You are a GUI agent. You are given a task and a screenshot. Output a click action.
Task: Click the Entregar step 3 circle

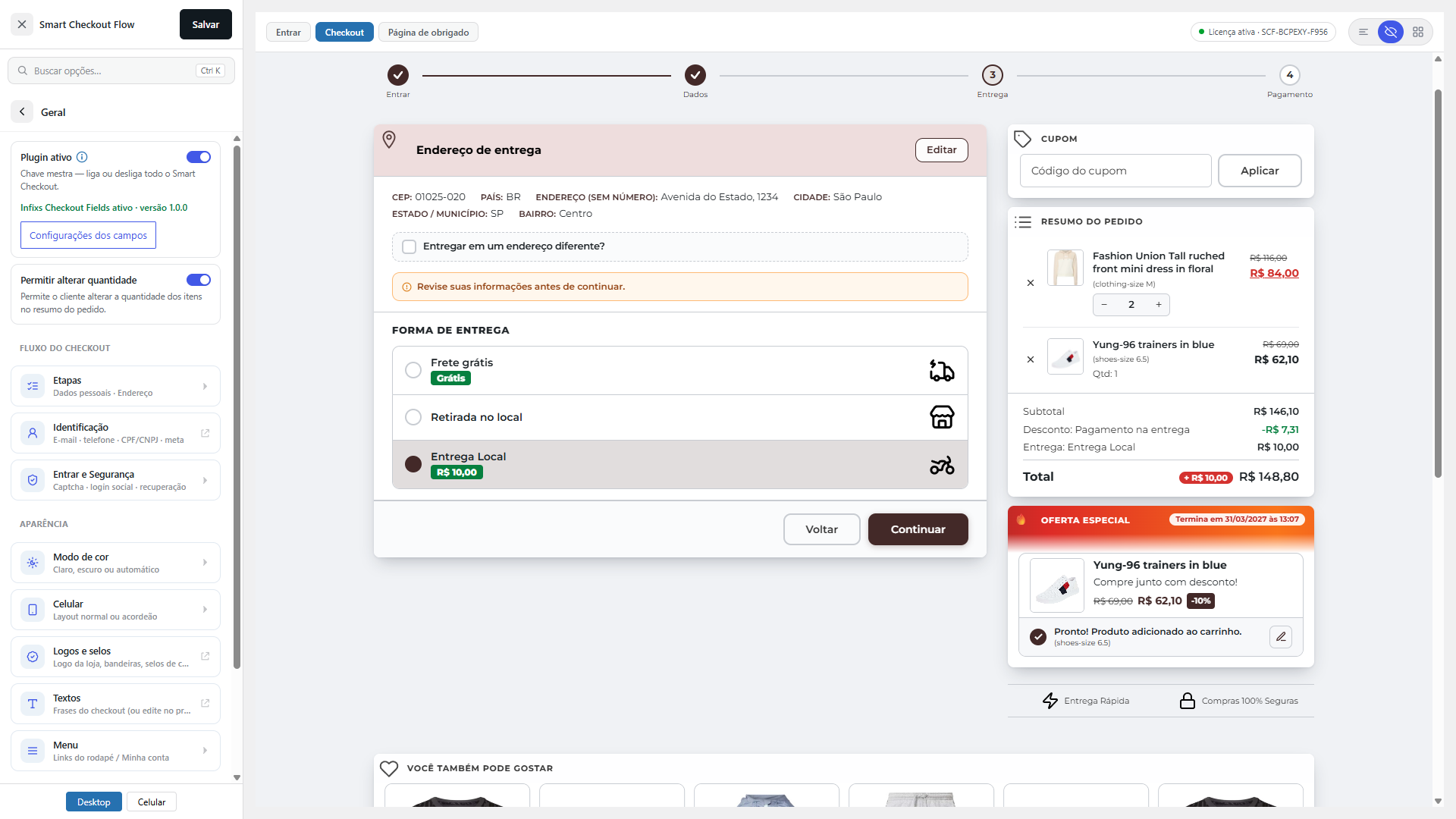click(993, 75)
